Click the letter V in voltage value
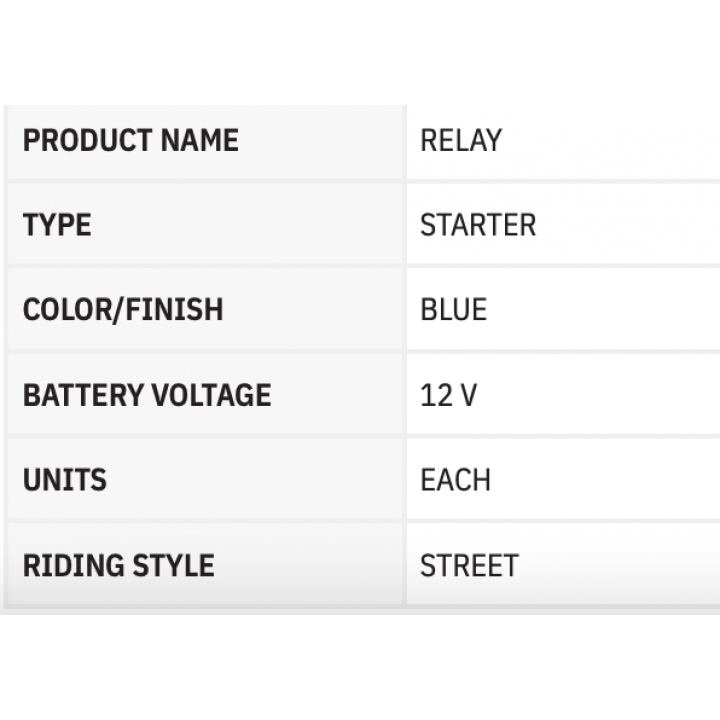The width and height of the screenshot is (720, 720). [x=468, y=395]
